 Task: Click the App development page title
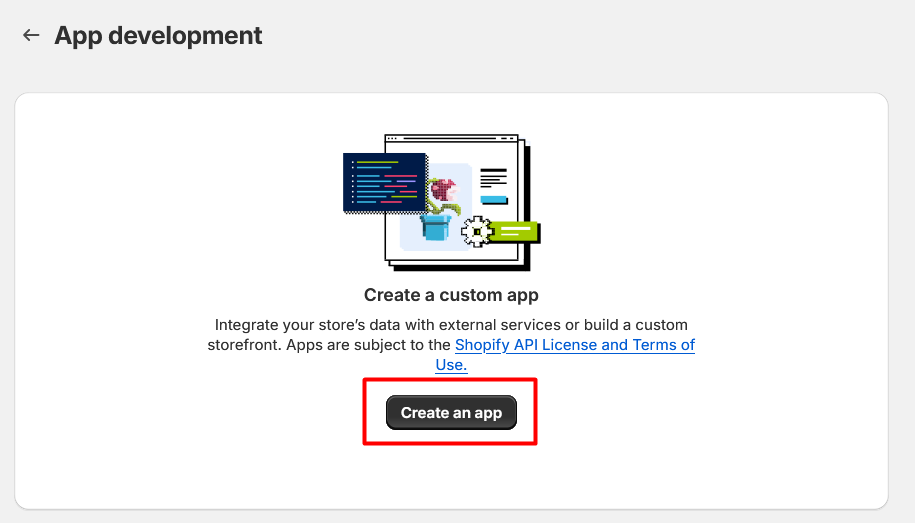158,36
